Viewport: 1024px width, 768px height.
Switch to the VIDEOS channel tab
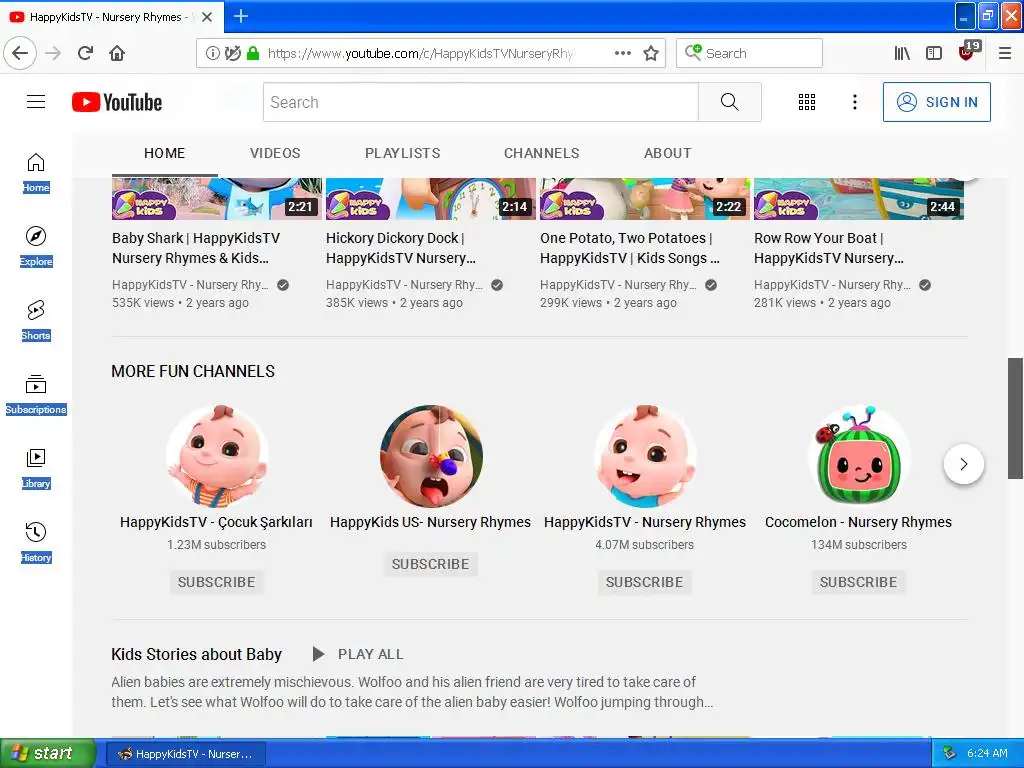click(275, 153)
